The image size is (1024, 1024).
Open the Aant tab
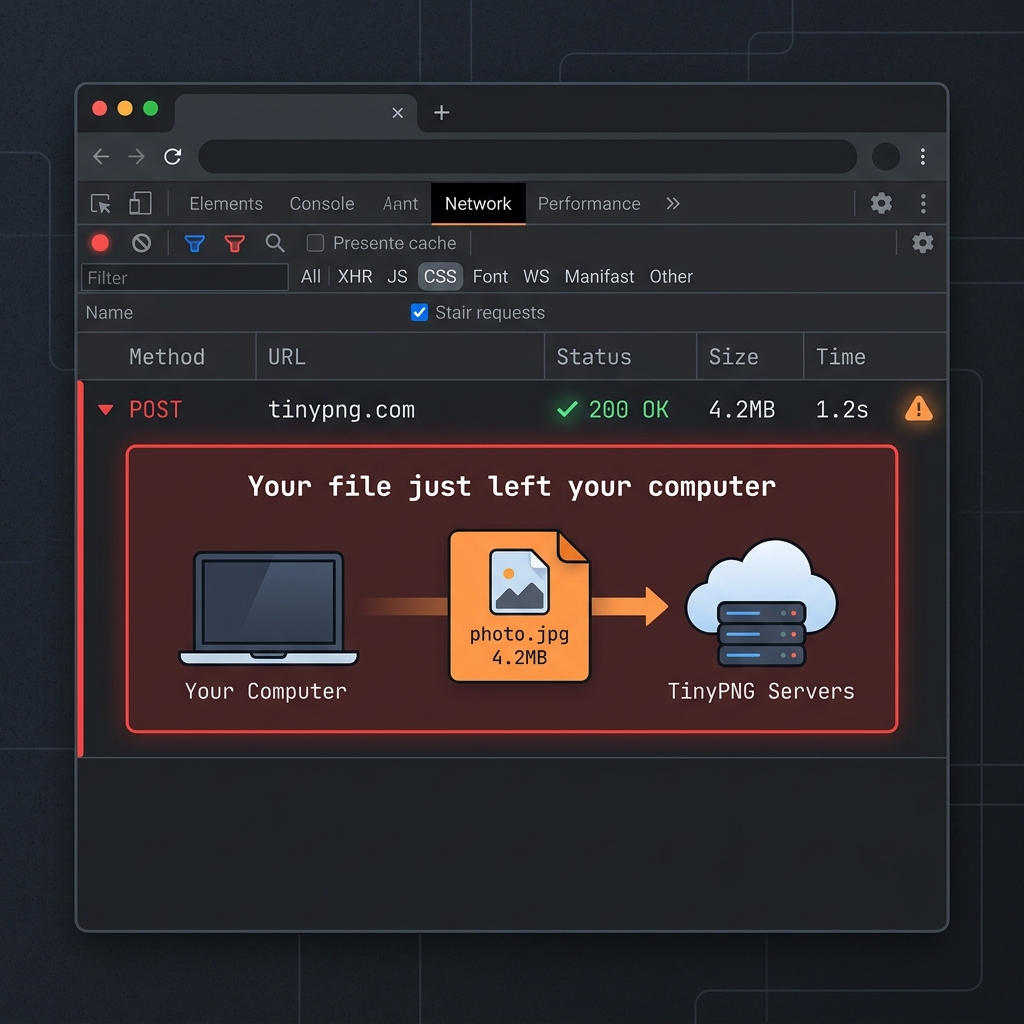tap(400, 204)
